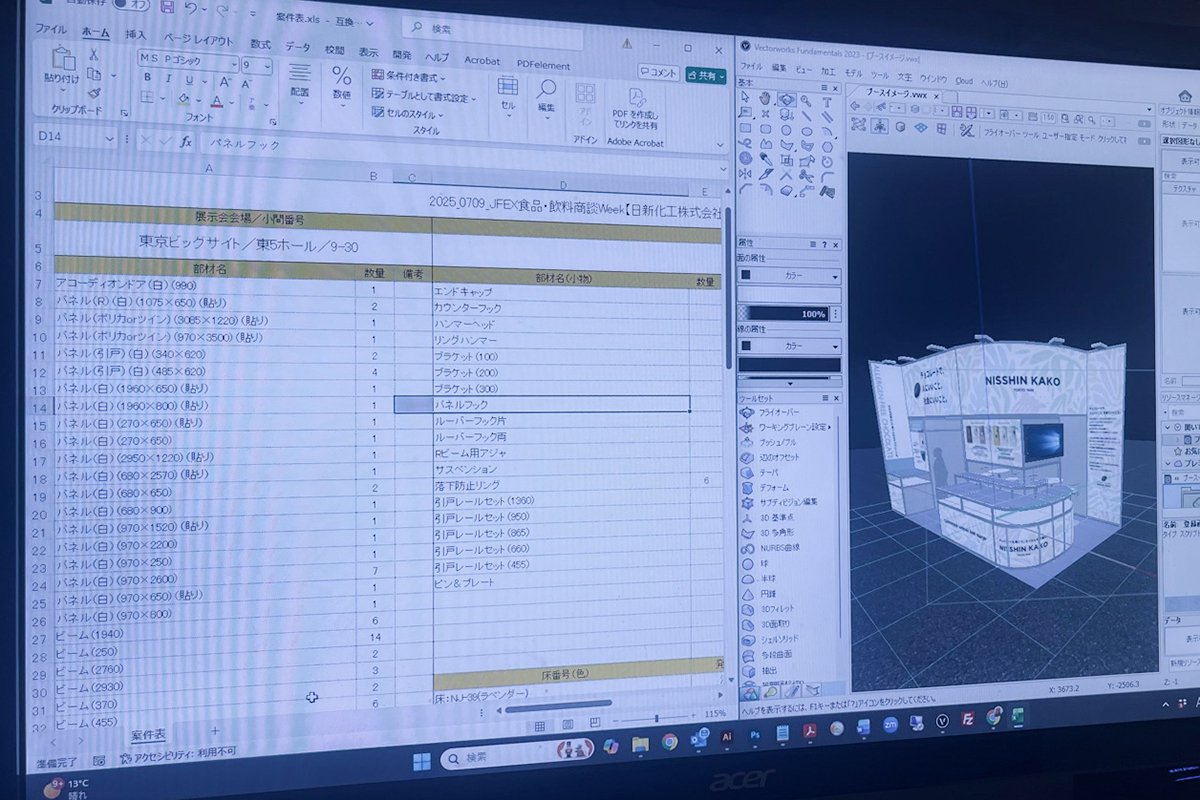Image resolution: width=1200 pixels, height=800 pixels.
Task: Click the コメント comments button
Action: [659, 73]
